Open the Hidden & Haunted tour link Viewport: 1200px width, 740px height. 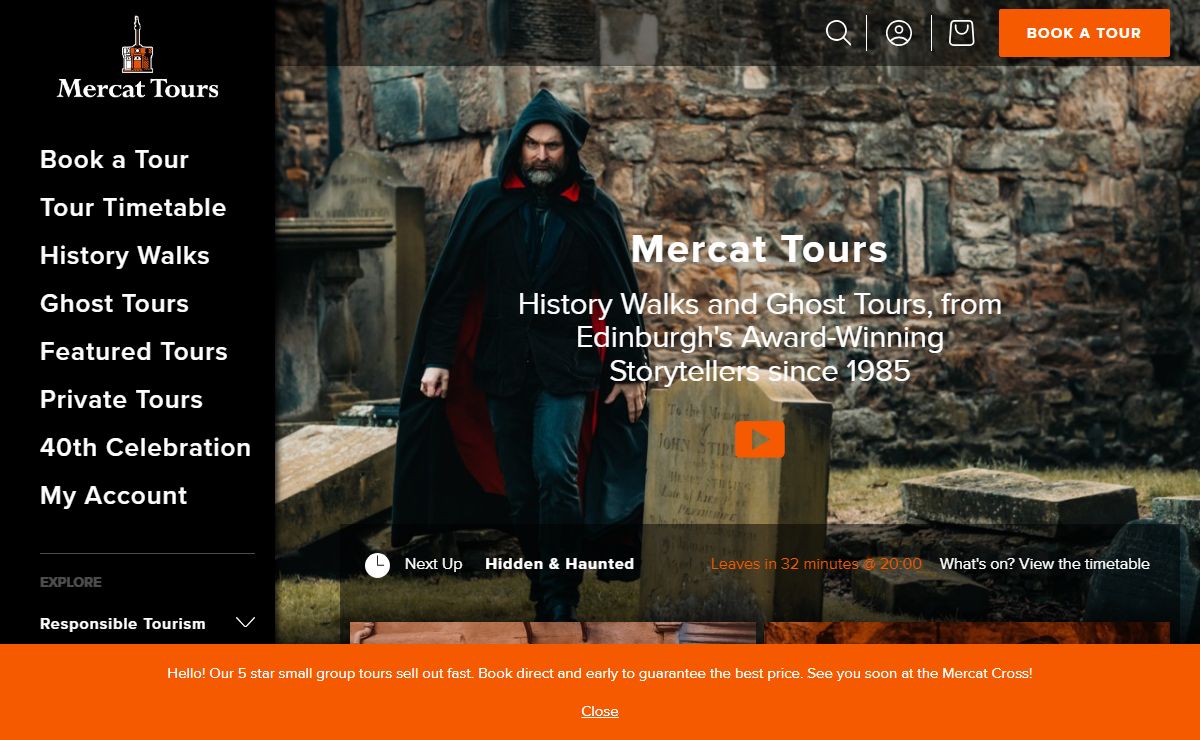[x=560, y=564]
